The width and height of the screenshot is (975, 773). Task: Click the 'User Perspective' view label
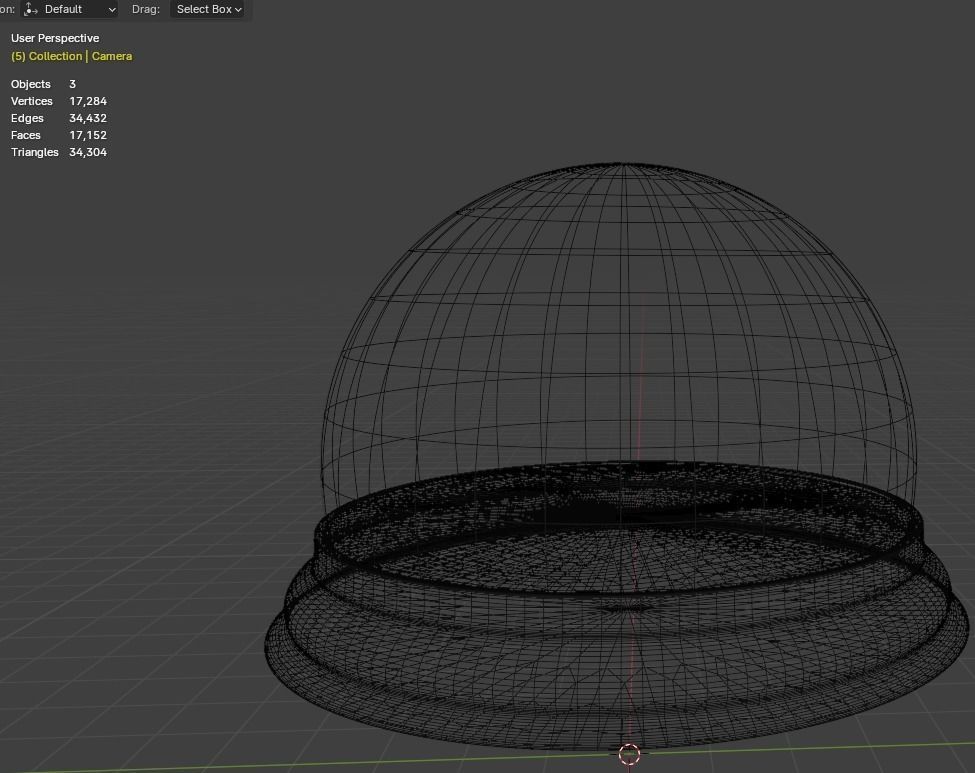[x=55, y=38]
